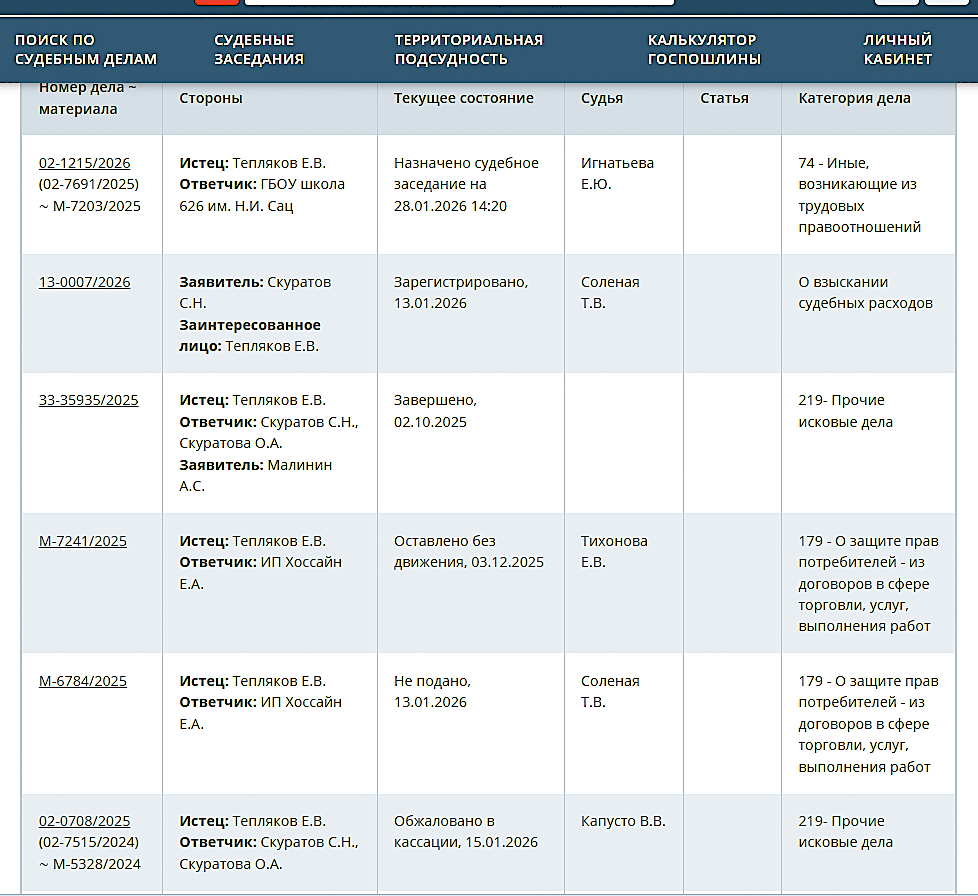Open case link 02-1215/2026
The height and width of the screenshot is (896, 978).
click(x=84, y=163)
